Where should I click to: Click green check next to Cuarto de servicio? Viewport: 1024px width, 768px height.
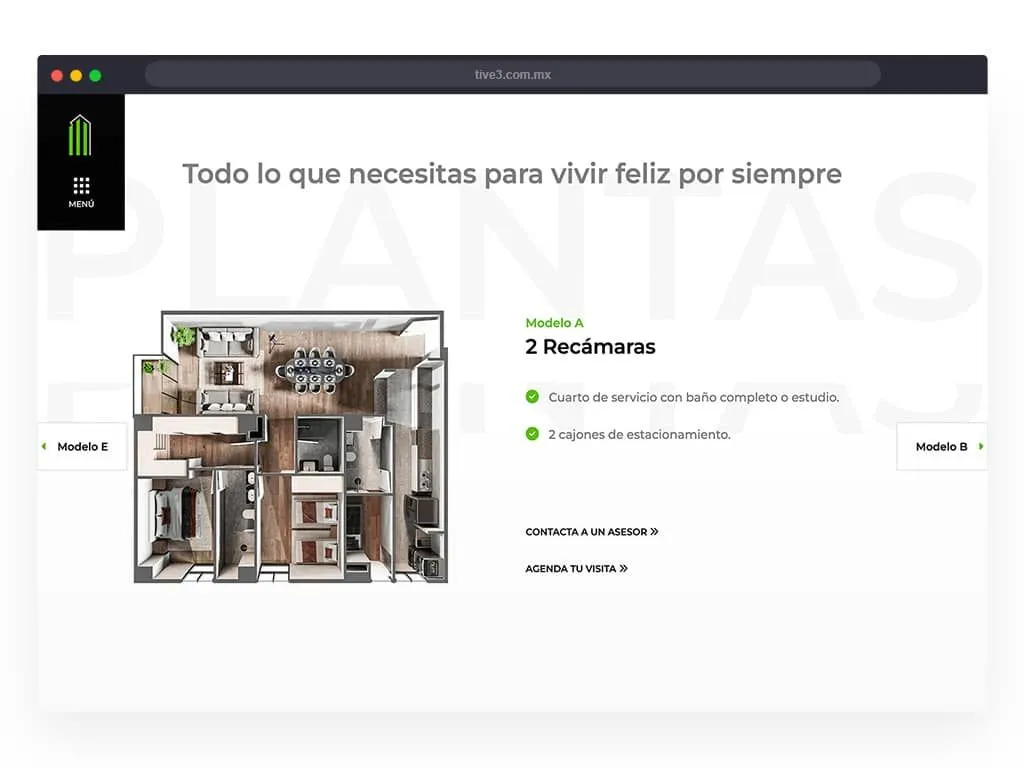[x=532, y=397]
